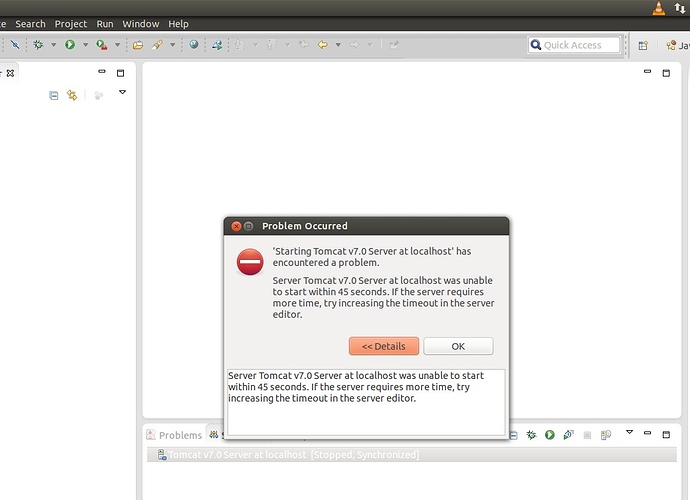Open the Forward navigation history dropdown
This screenshot has width=690, height=500.
370,44
